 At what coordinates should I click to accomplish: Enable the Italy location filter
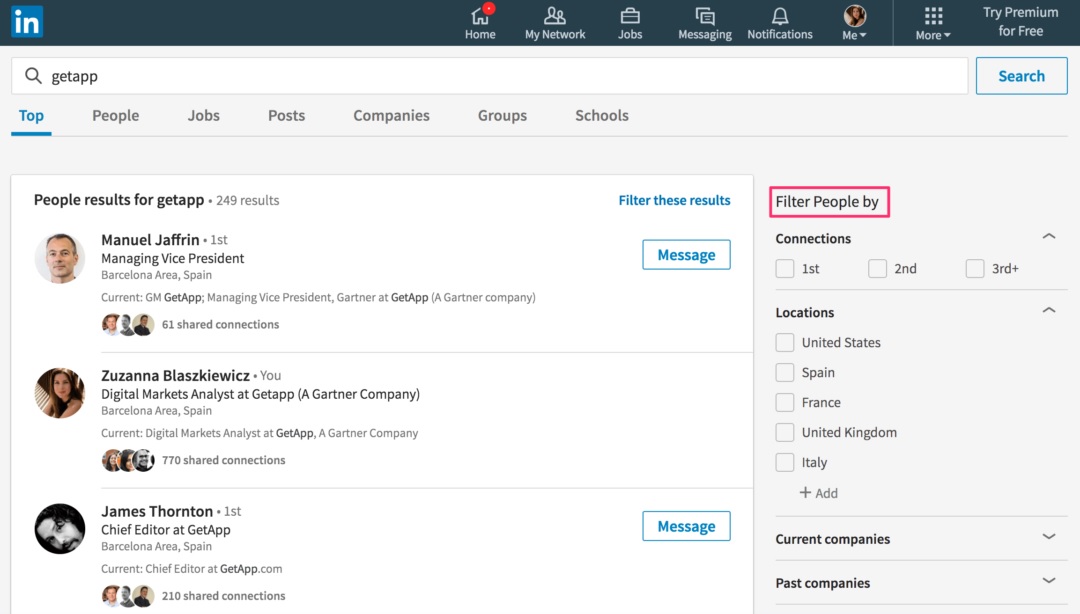(785, 462)
